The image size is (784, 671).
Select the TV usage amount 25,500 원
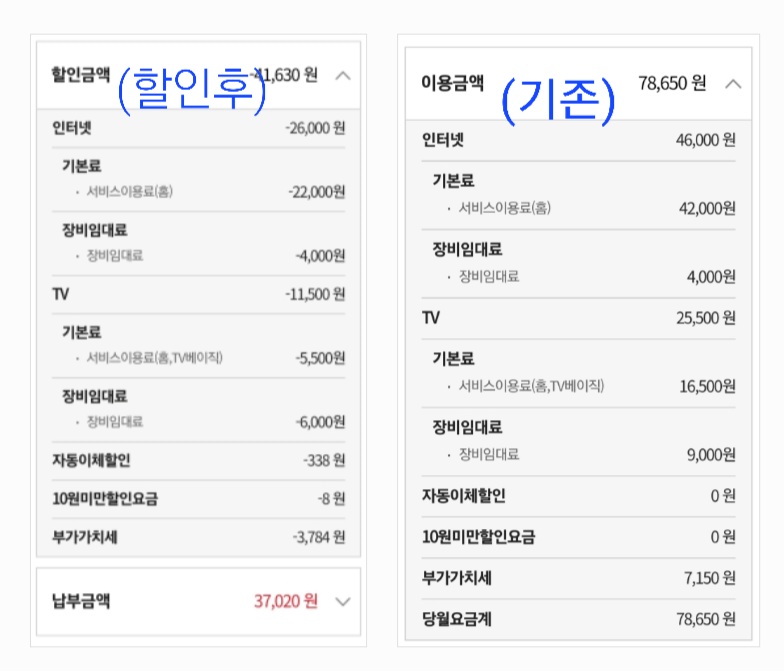[x=705, y=318]
